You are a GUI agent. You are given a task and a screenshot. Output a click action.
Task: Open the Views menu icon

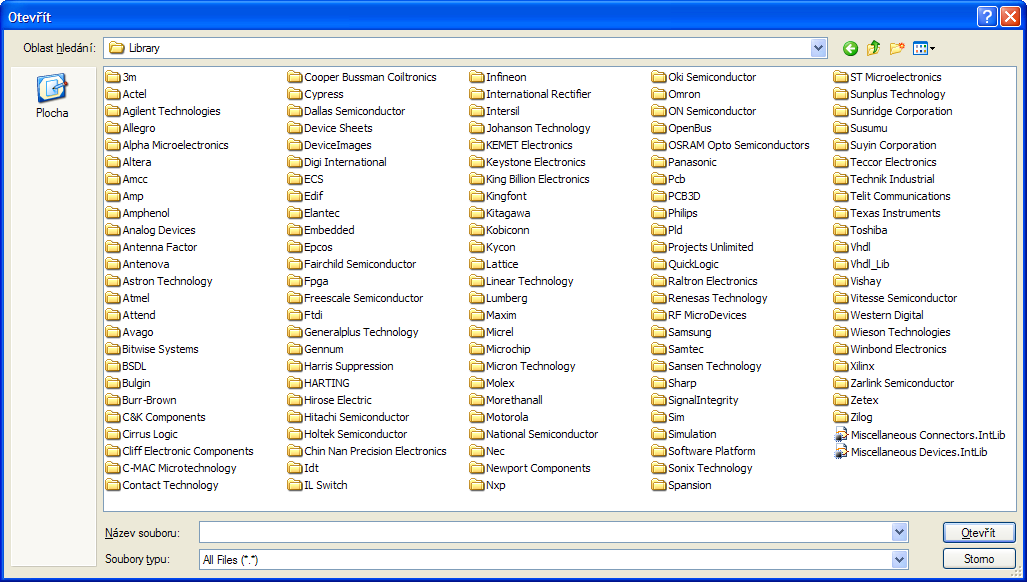tap(924, 48)
